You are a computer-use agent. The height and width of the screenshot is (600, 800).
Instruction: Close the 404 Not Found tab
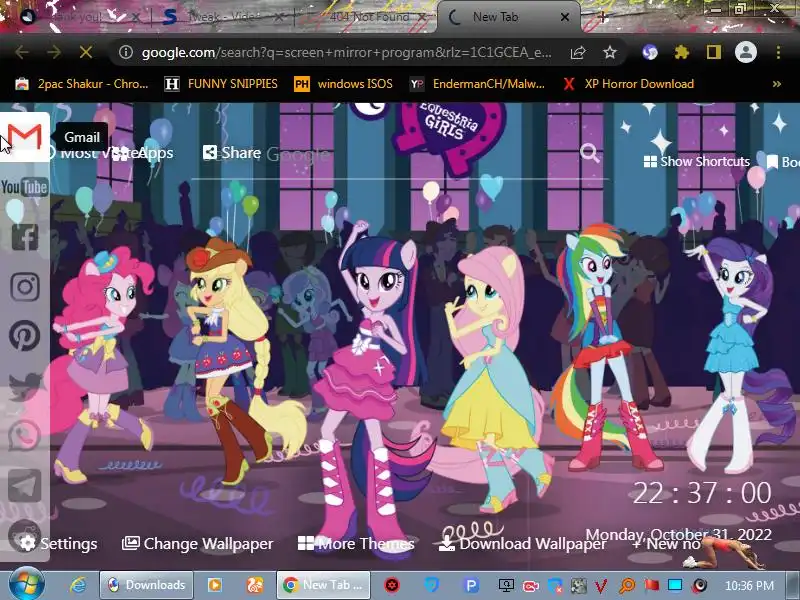422,17
